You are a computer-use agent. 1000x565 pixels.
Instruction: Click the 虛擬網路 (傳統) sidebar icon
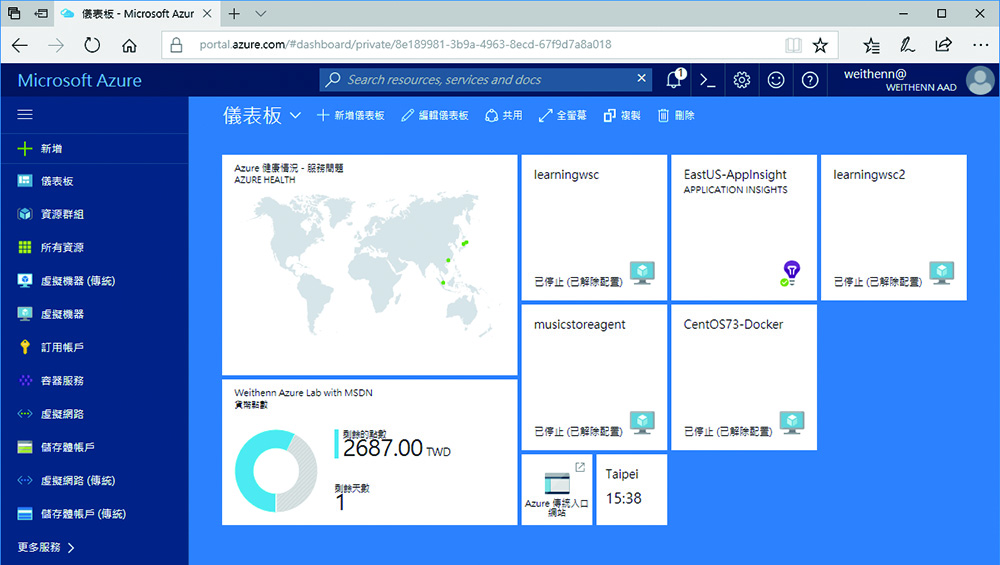pos(25,480)
